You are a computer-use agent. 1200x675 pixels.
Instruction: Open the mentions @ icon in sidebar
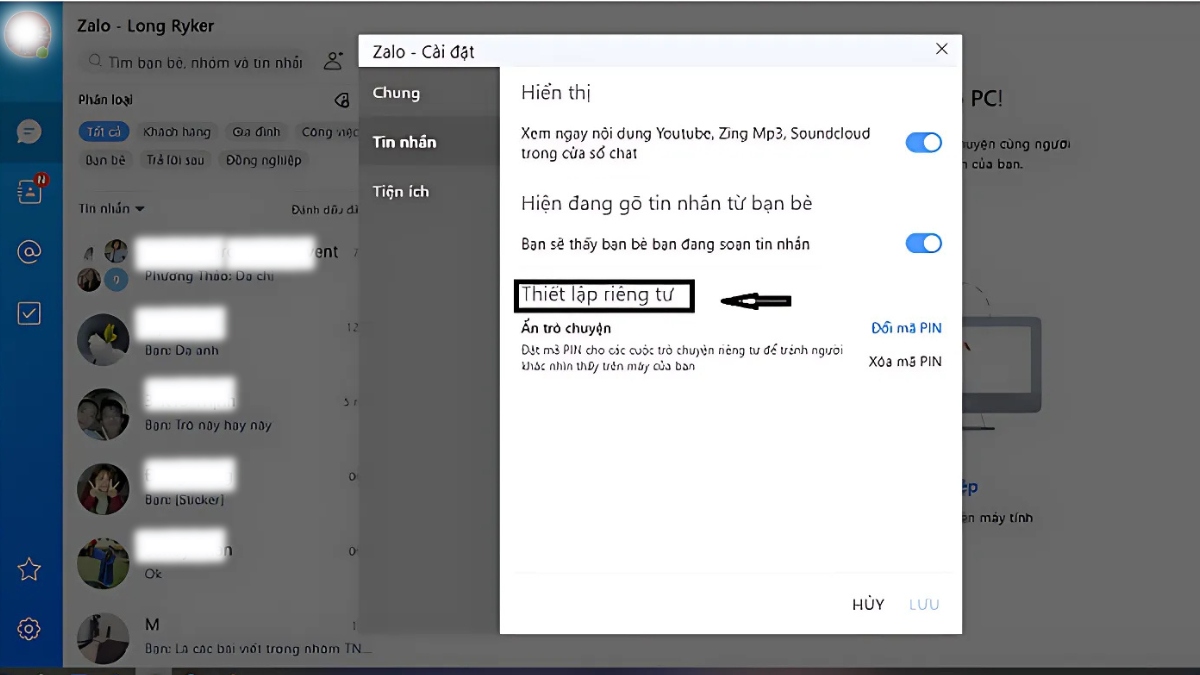29,252
